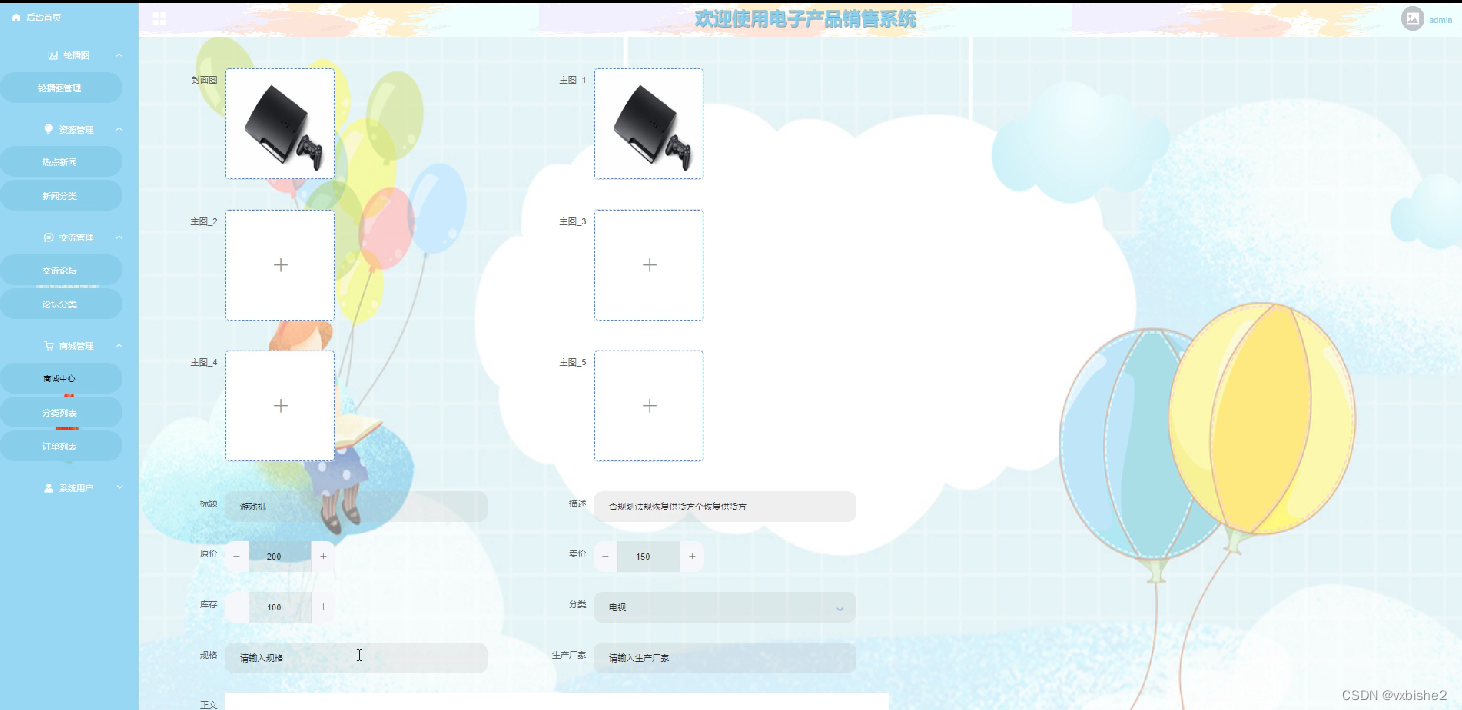Screen dimensions: 1462x710
Task: Click the 生产厂家 input field
Action: point(725,658)
